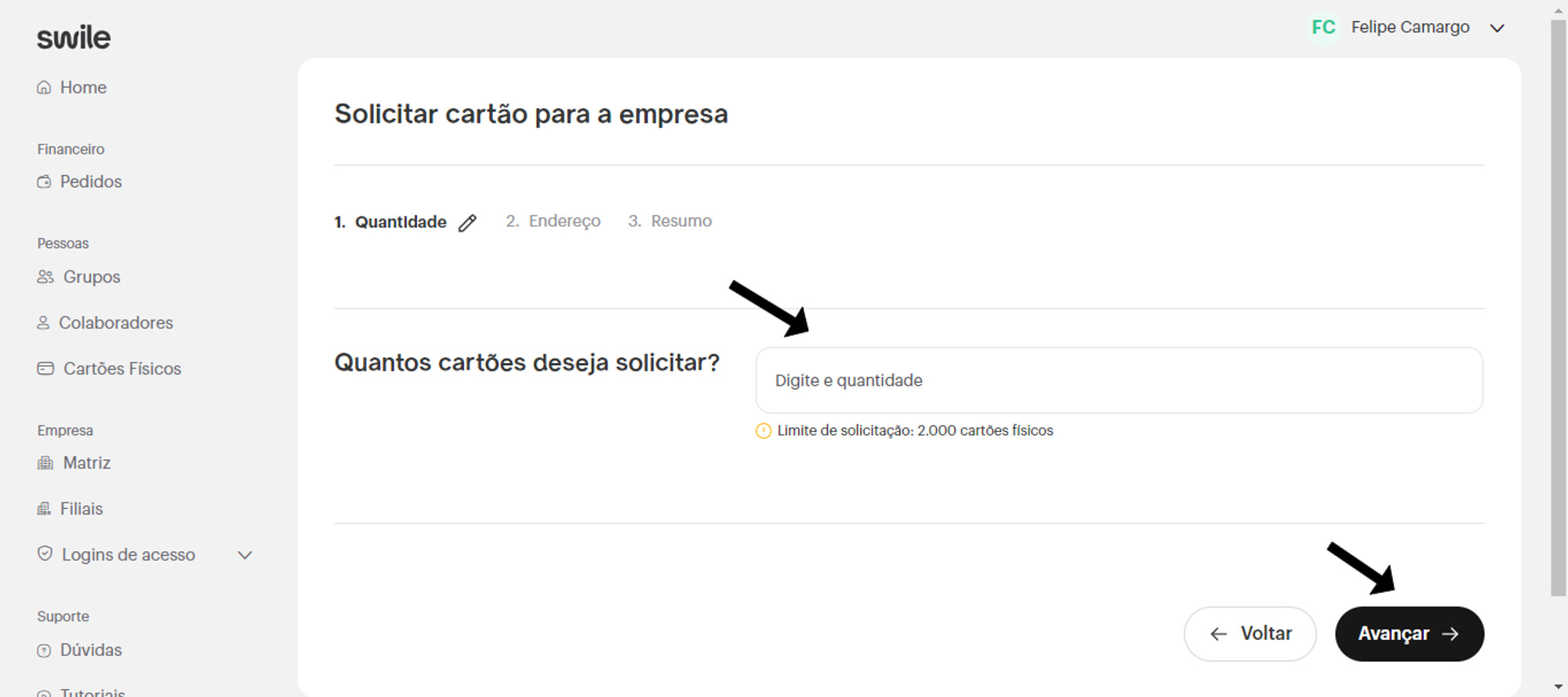Screen dimensions: 1568x697
Task: Open Logins de acesso menu item
Action: pos(128,555)
